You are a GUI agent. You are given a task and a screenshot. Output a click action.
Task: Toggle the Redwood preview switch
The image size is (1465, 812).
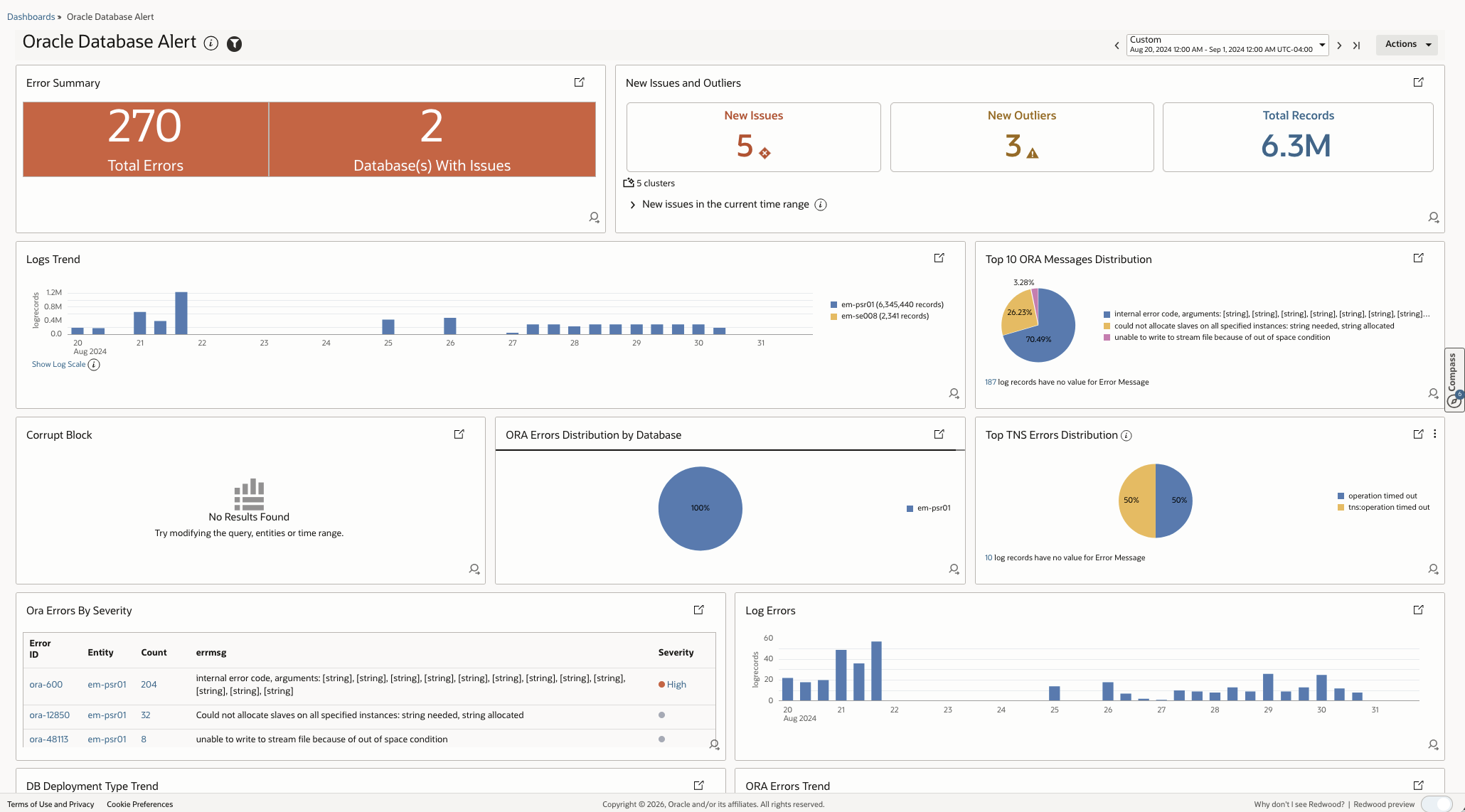pos(1437,804)
